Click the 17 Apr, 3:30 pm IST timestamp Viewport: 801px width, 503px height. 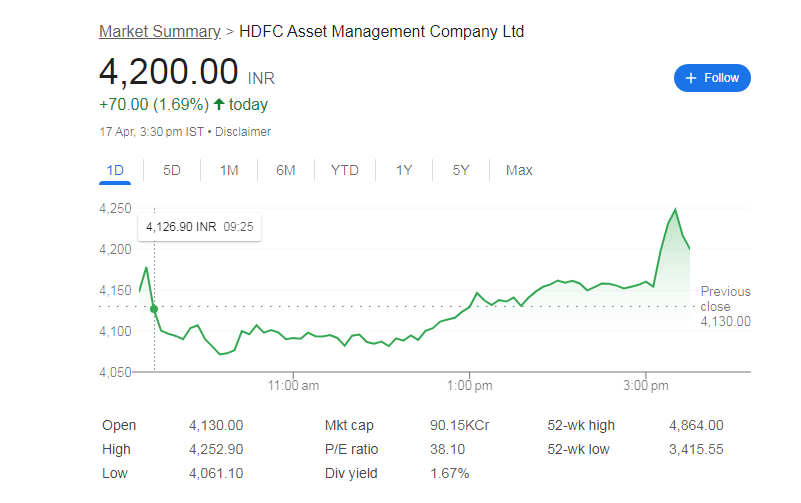tap(152, 132)
